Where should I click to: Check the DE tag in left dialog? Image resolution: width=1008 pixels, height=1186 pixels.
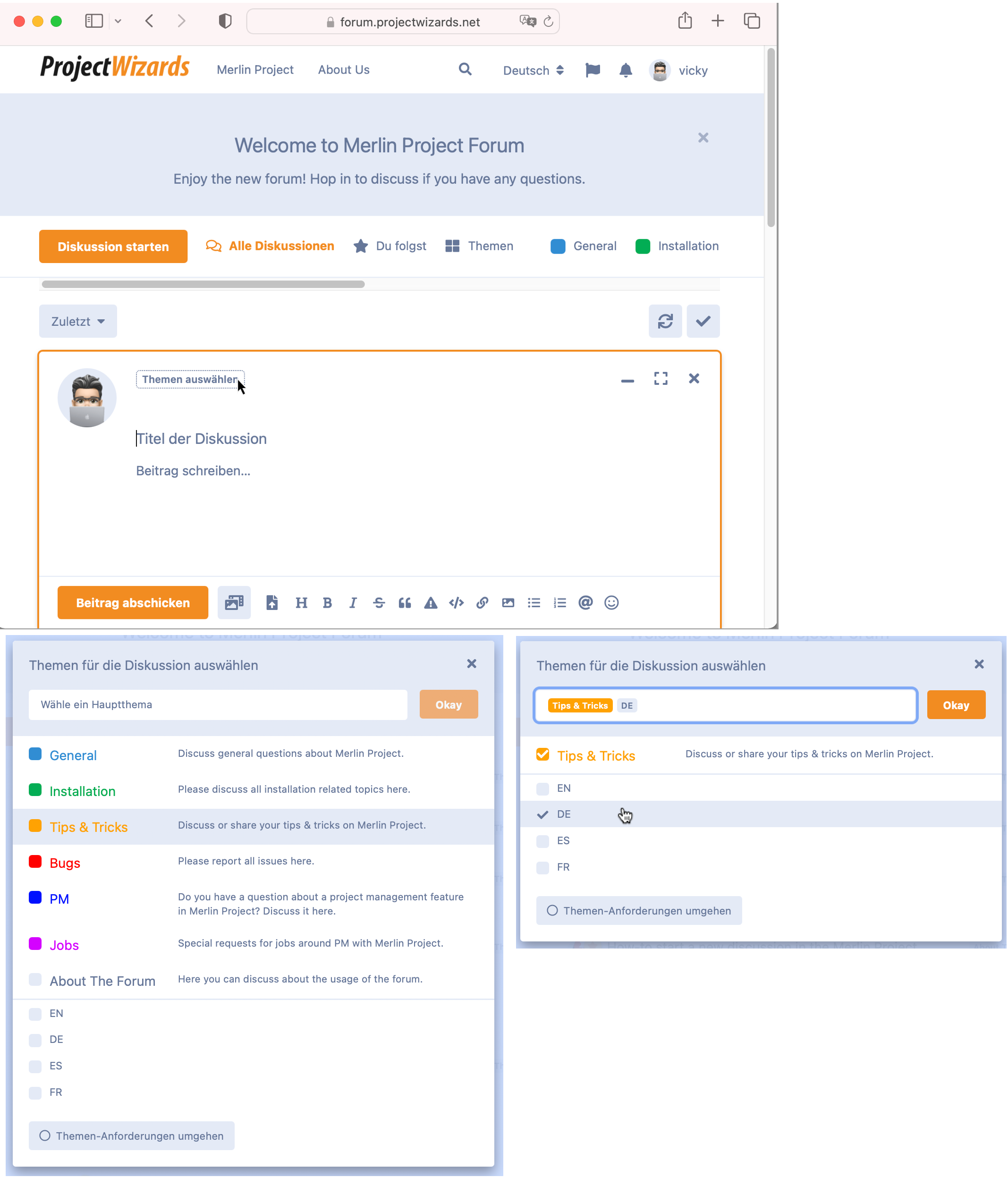(35, 1040)
